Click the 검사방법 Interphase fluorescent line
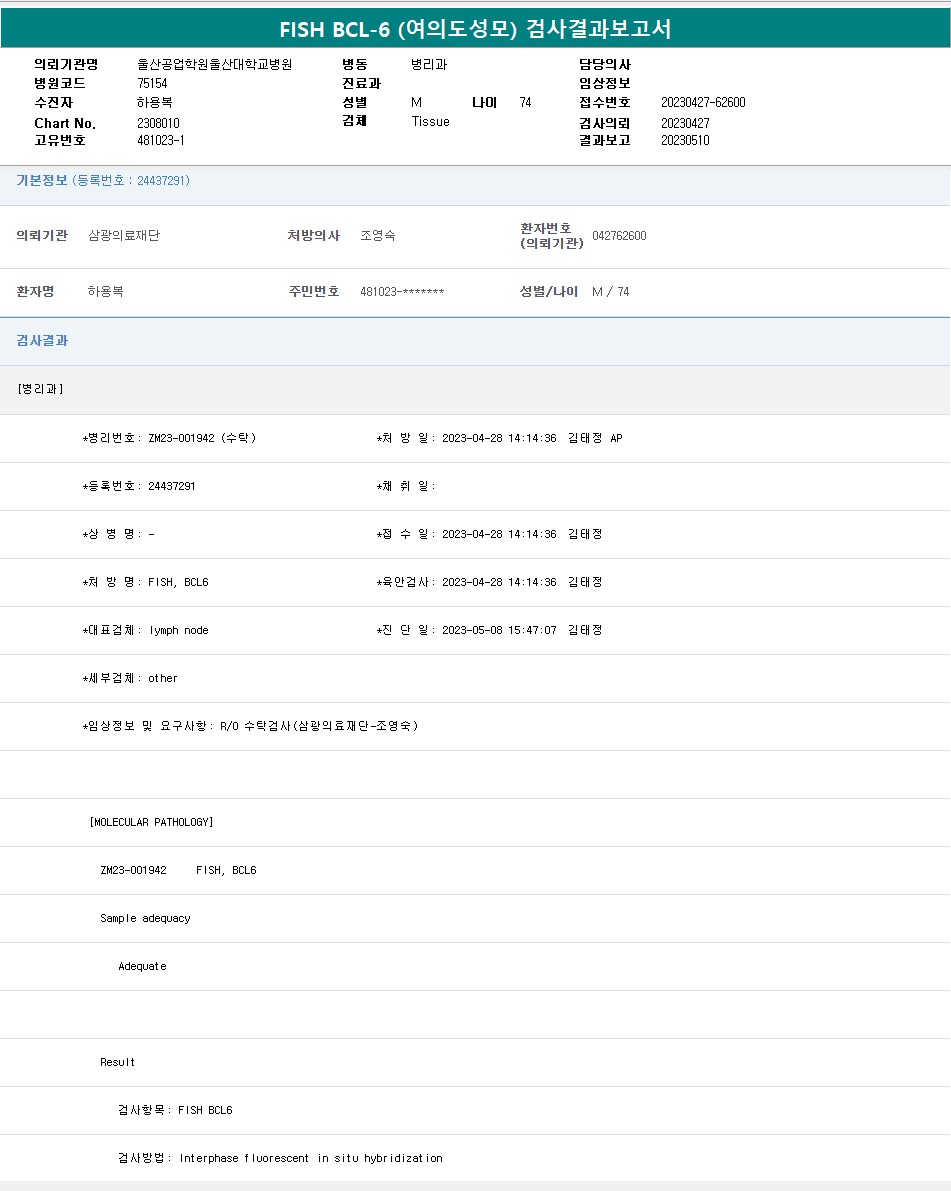The width and height of the screenshot is (951, 1191). click(280, 1158)
